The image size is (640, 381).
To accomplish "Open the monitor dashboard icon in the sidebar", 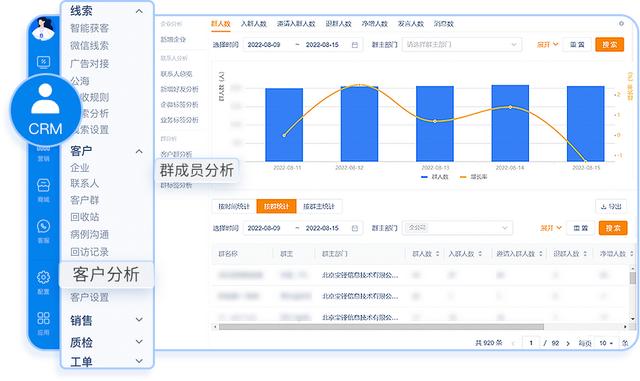I will (x=43, y=62).
